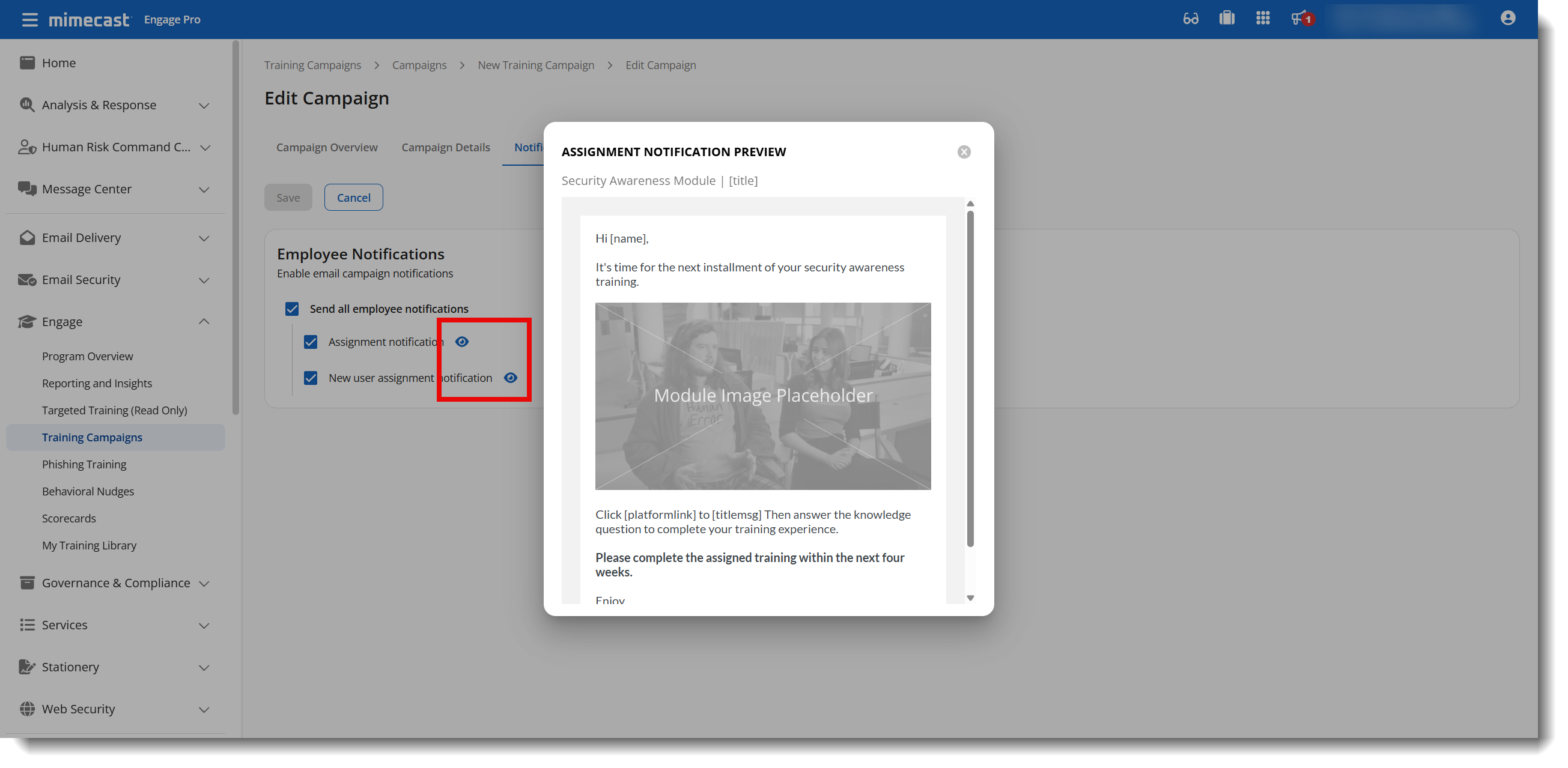Open Targeted Training (Read Only)
This screenshot has width=1568, height=768.
click(114, 410)
